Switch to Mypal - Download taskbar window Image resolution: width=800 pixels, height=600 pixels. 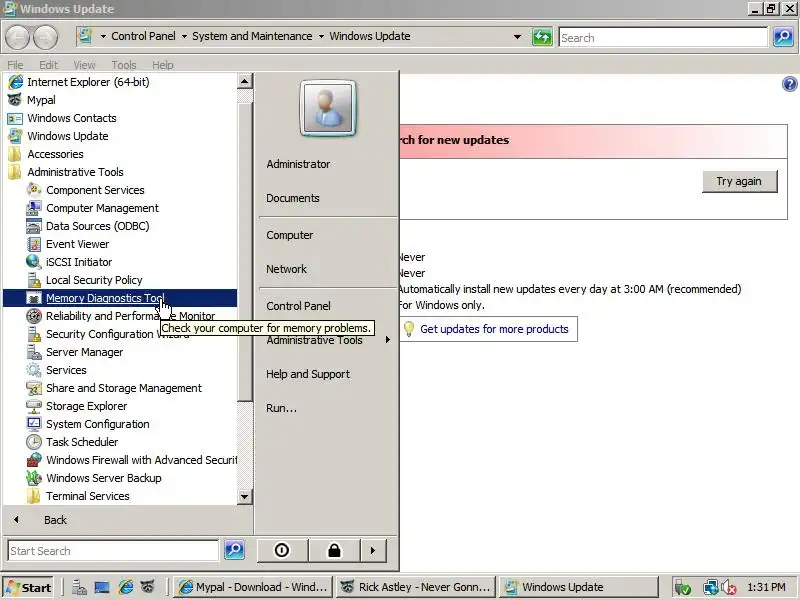253,587
